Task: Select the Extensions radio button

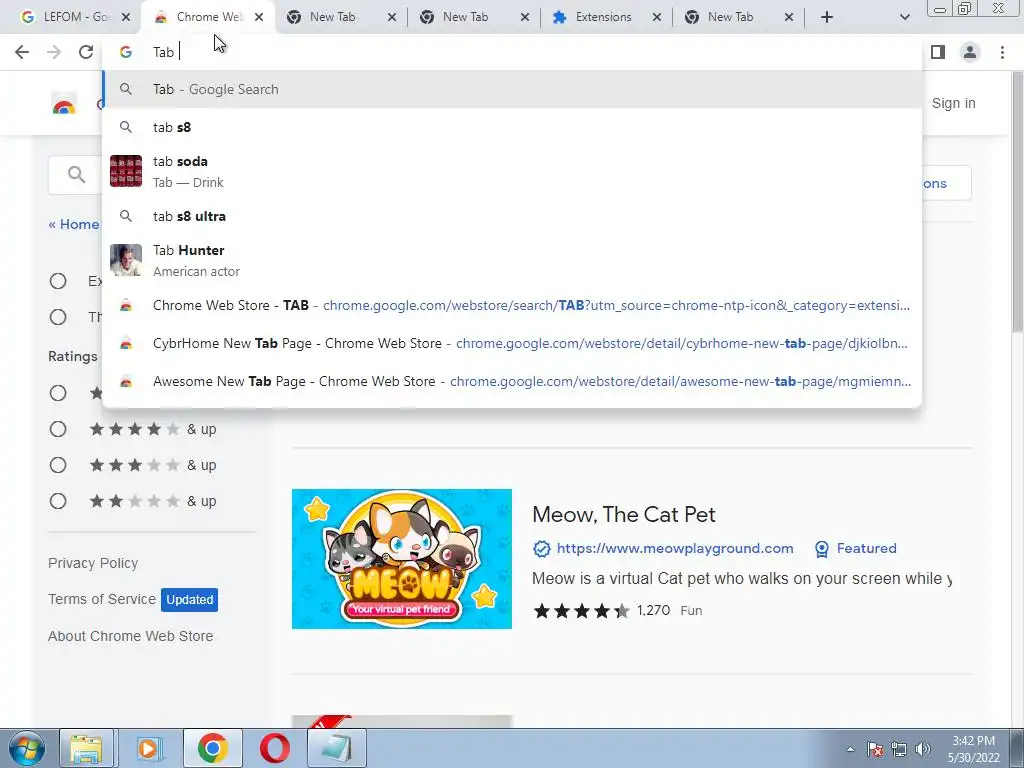Action: tap(58, 281)
